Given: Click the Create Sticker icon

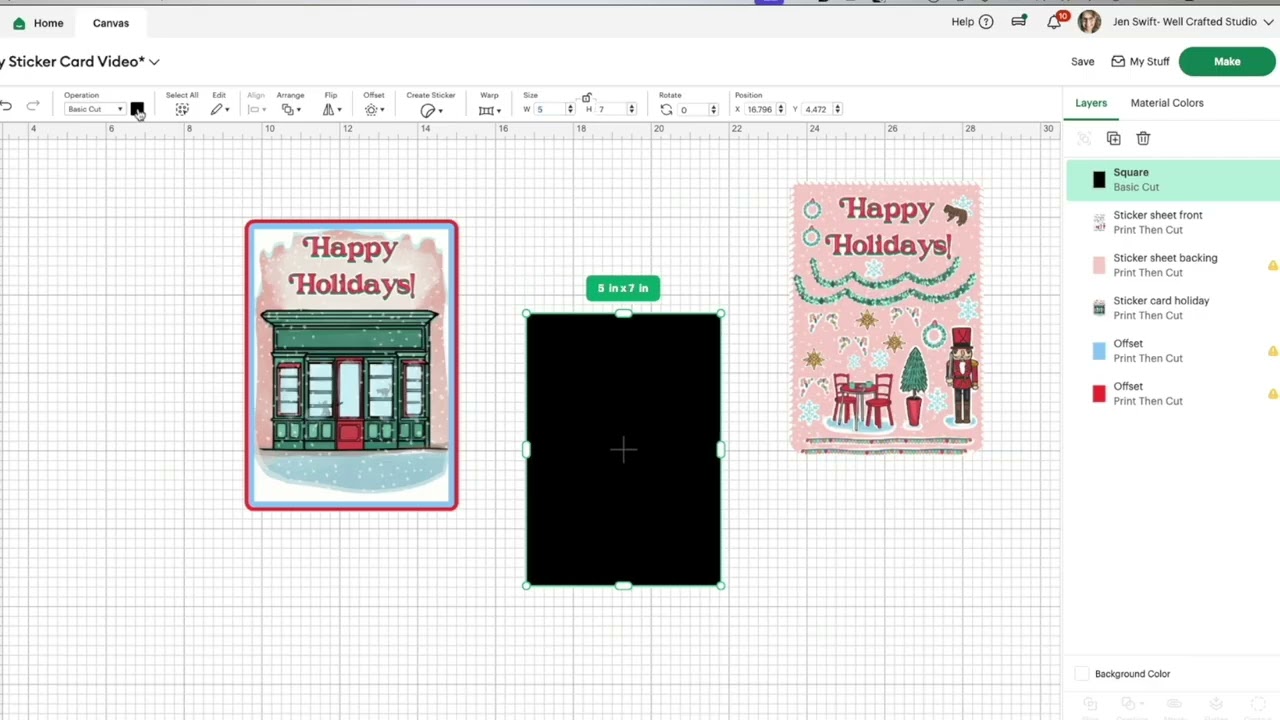Looking at the screenshot, I should pyautogui.click(x=427, y=110).
